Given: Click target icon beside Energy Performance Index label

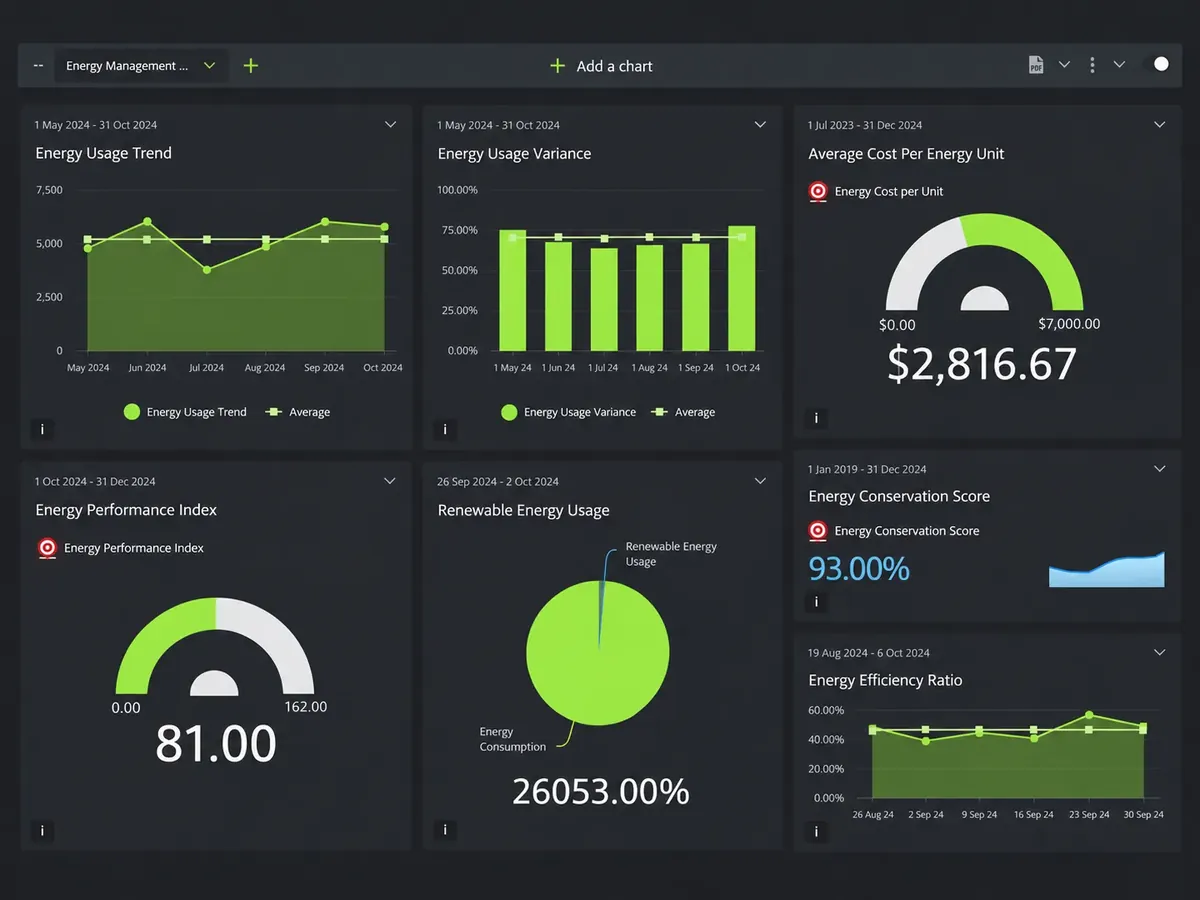Looking at the screenshot, I should click(x=46, y=548).
